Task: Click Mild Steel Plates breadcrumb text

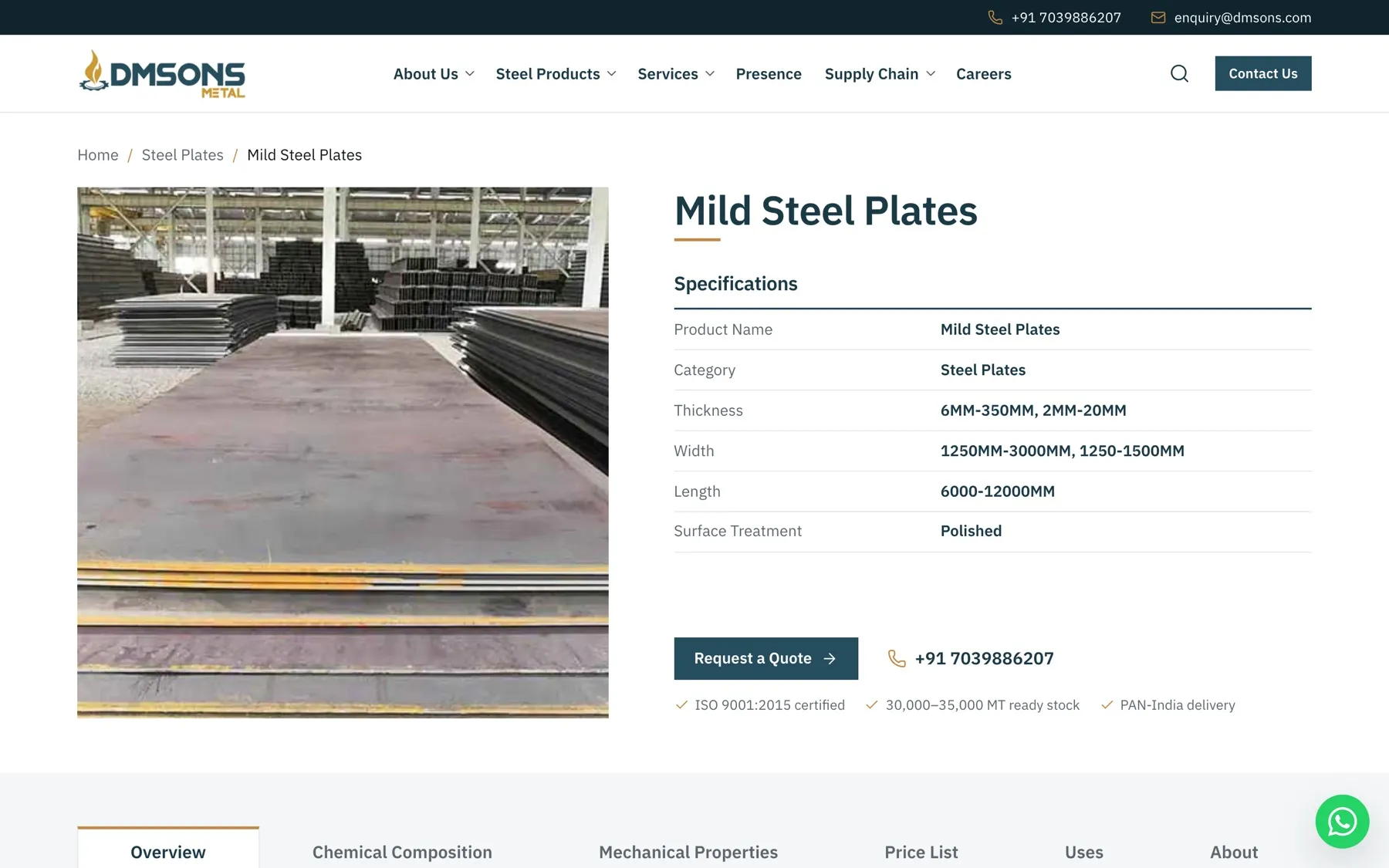Action: 304,155
